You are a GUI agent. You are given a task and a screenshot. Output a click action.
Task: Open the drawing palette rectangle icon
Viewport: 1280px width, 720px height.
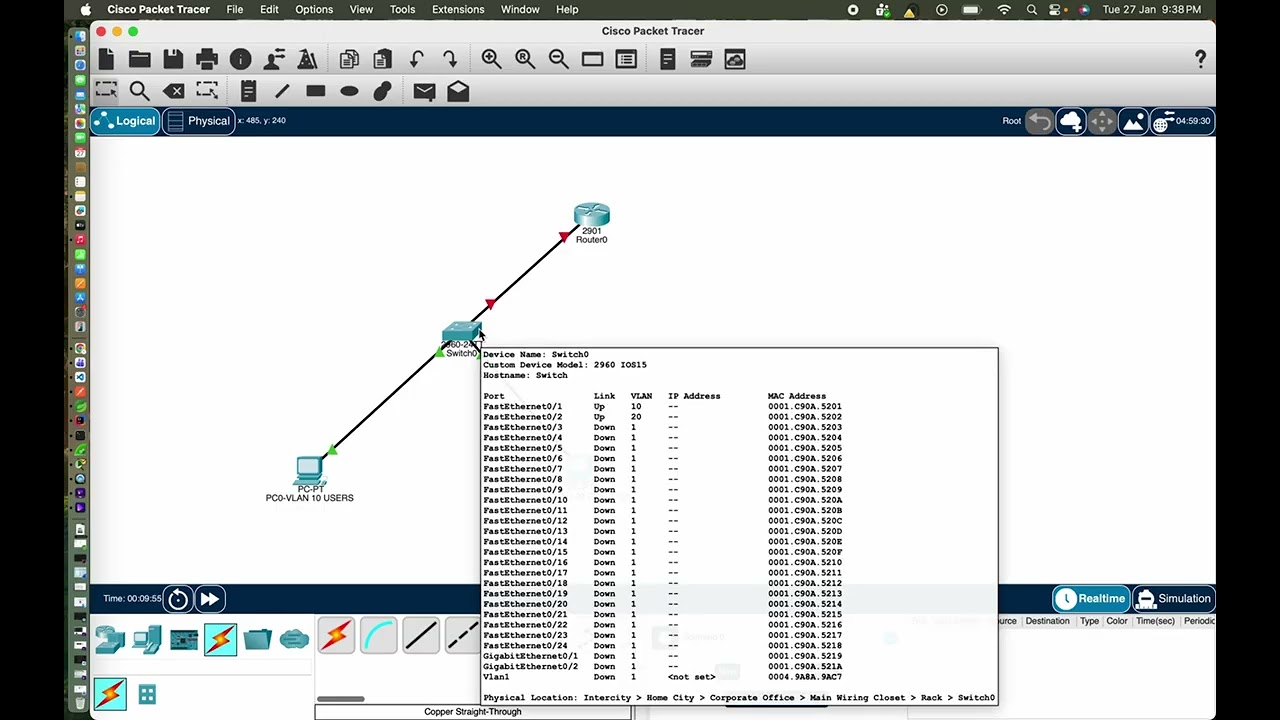(592, 60)
